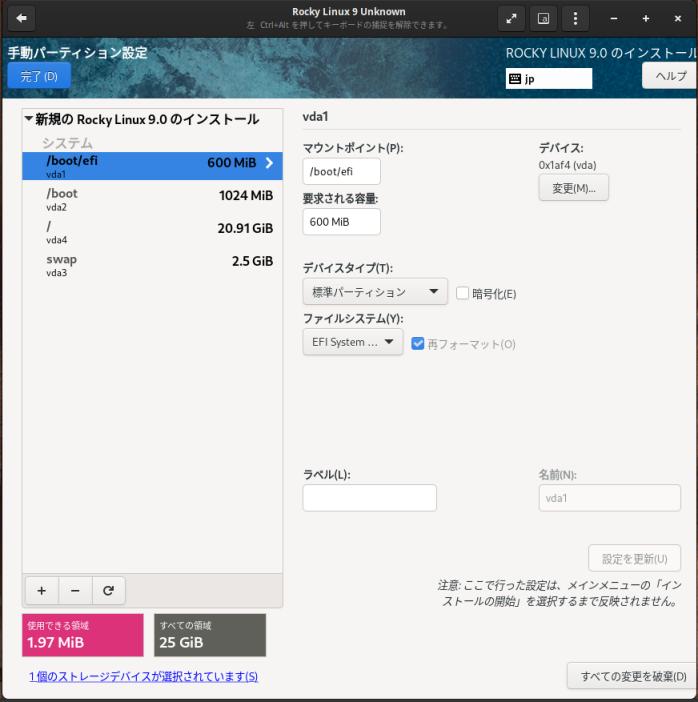
Task: Select the /boot/efi vda1 partition row
Action: [152, 166]
